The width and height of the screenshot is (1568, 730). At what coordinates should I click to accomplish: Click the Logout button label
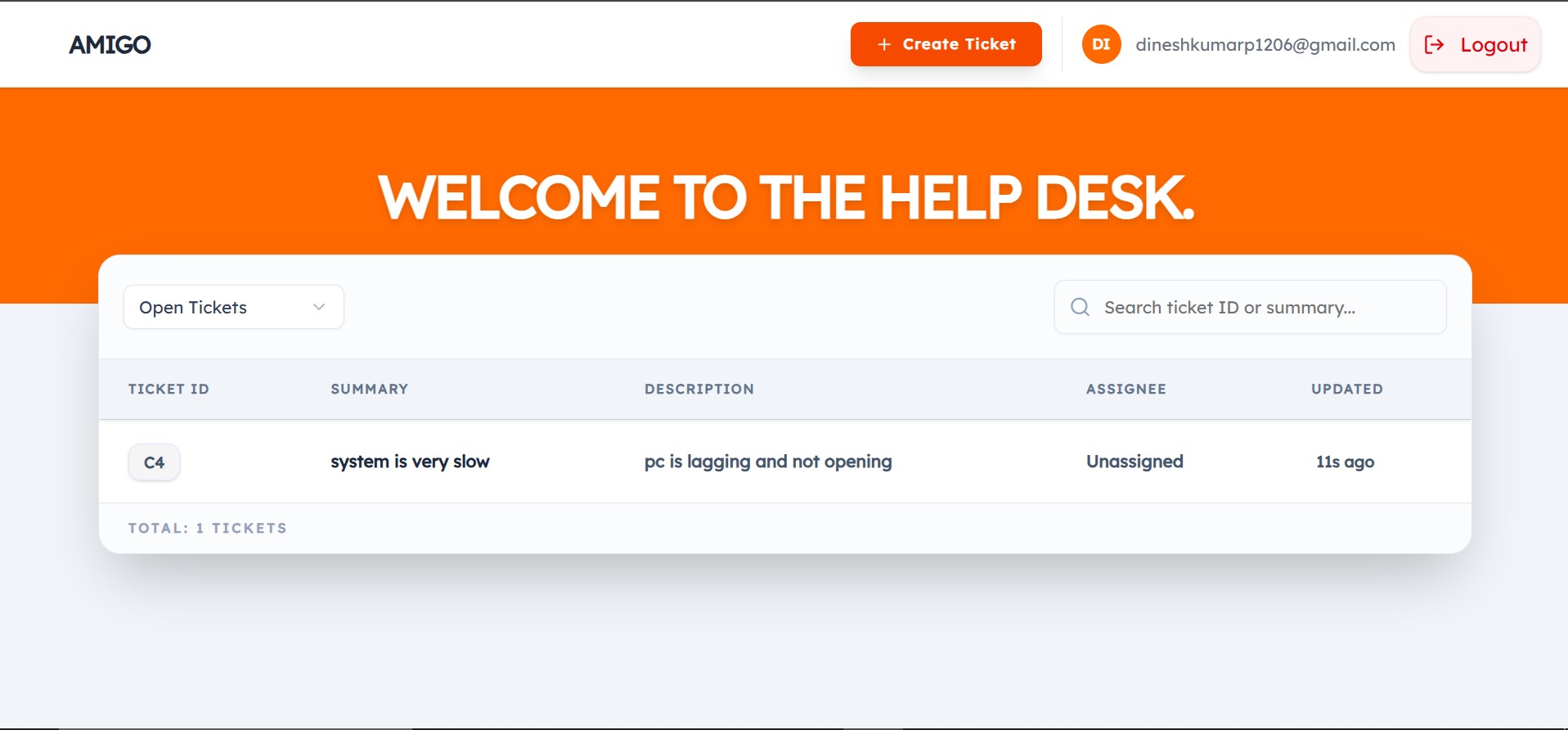click(x=1494, y=45)
